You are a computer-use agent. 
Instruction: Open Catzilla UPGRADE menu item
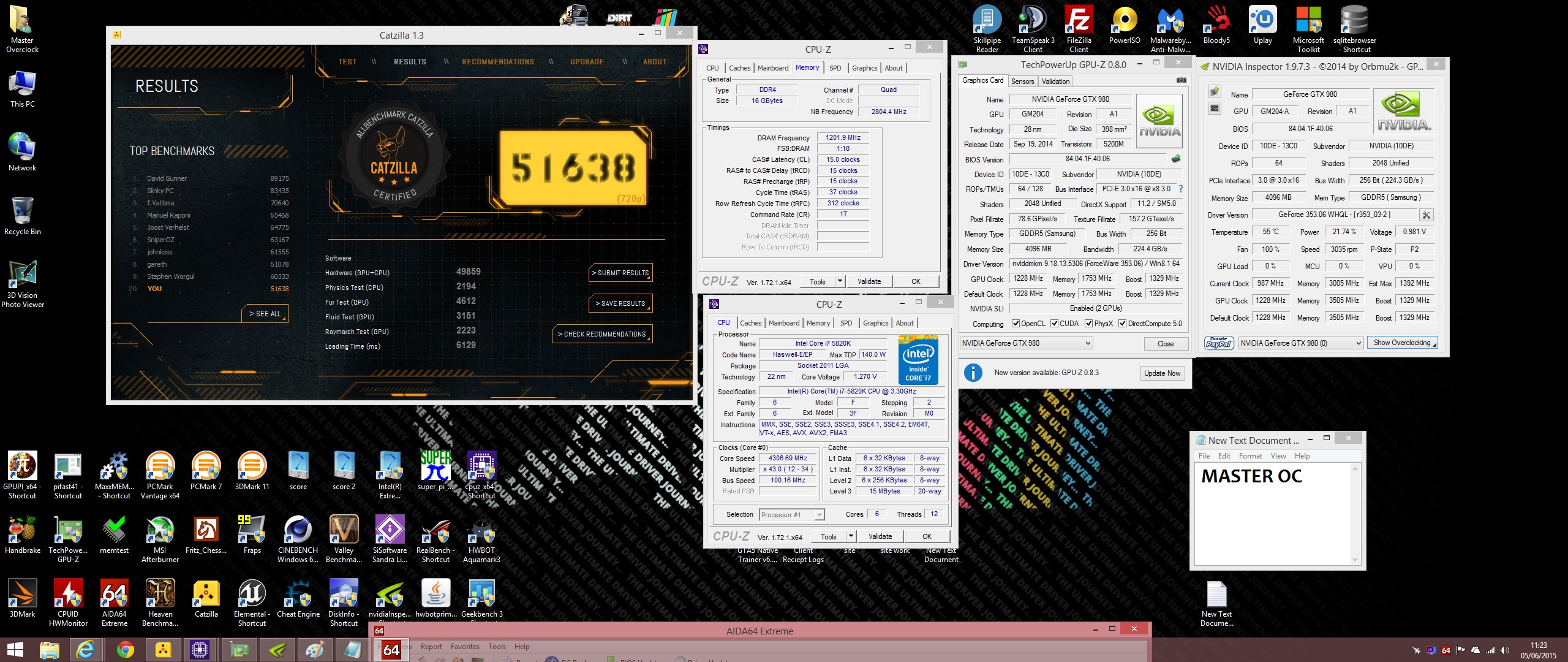pos(587,62)
